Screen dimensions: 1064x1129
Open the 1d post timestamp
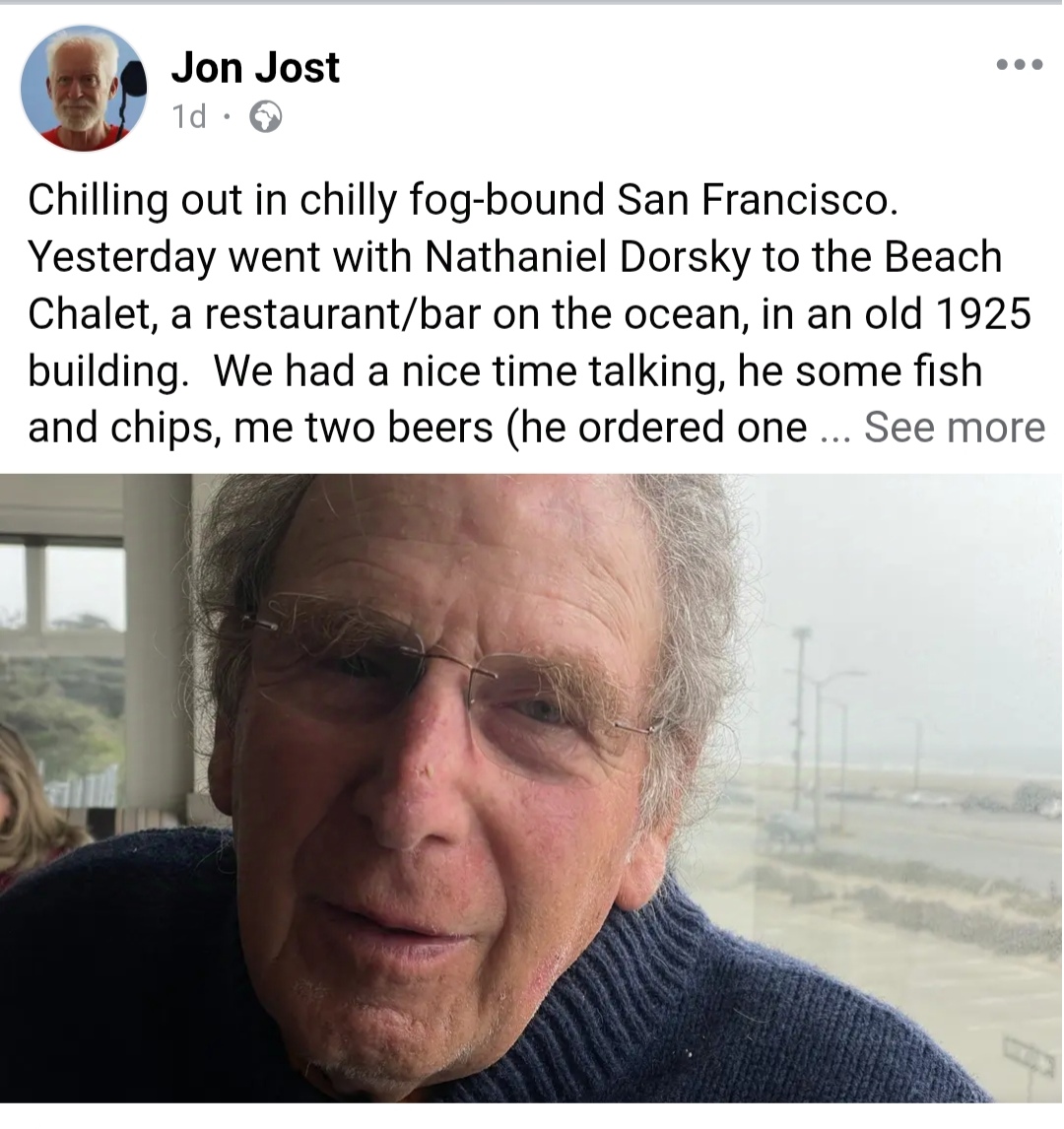[x=189, y=116]
